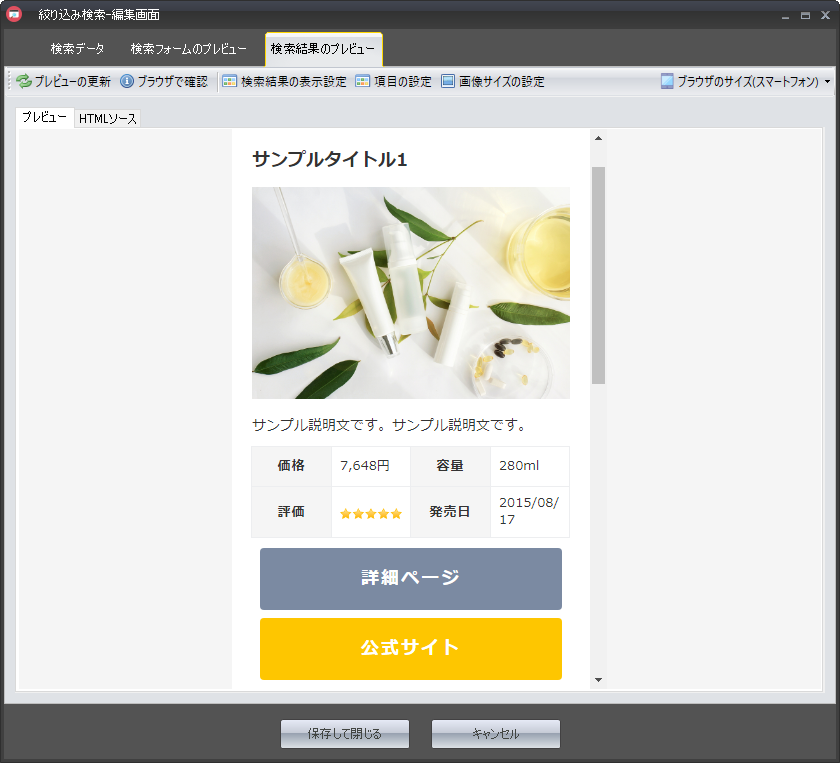Click the preview's vertical scrollbar thumb
The height and width of the screenshot is (763, 840).
(598, 275)
